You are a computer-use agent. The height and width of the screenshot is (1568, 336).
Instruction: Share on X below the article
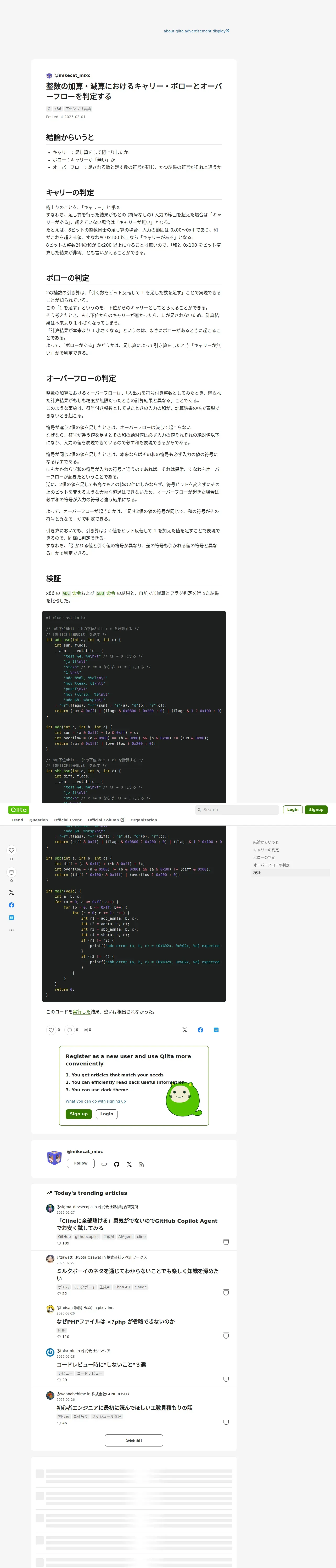point(185,1030)
